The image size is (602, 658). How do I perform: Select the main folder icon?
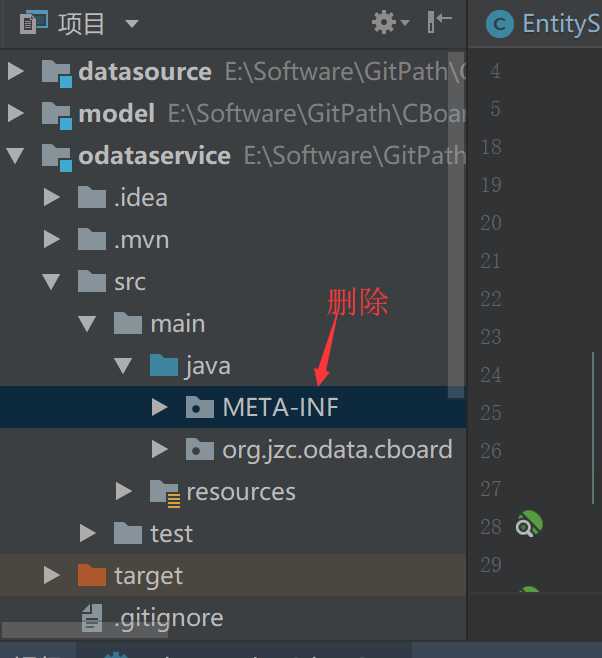pyautogui.click(x=128, y=323)
